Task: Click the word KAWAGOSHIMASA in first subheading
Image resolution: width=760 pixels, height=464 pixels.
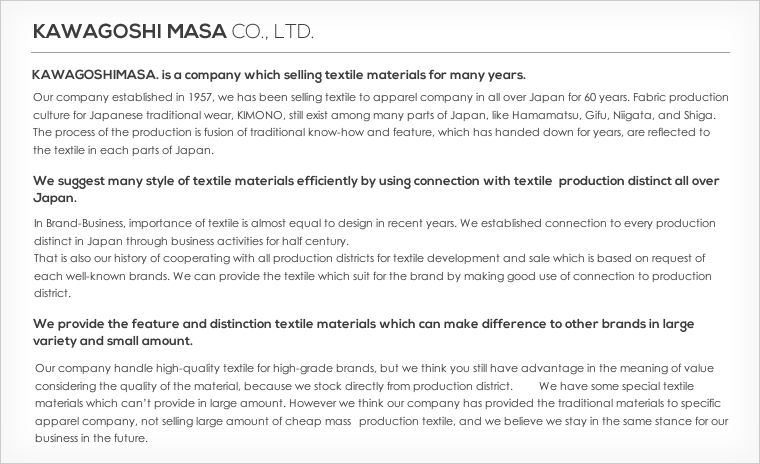Action: click(x=95, y=75)
